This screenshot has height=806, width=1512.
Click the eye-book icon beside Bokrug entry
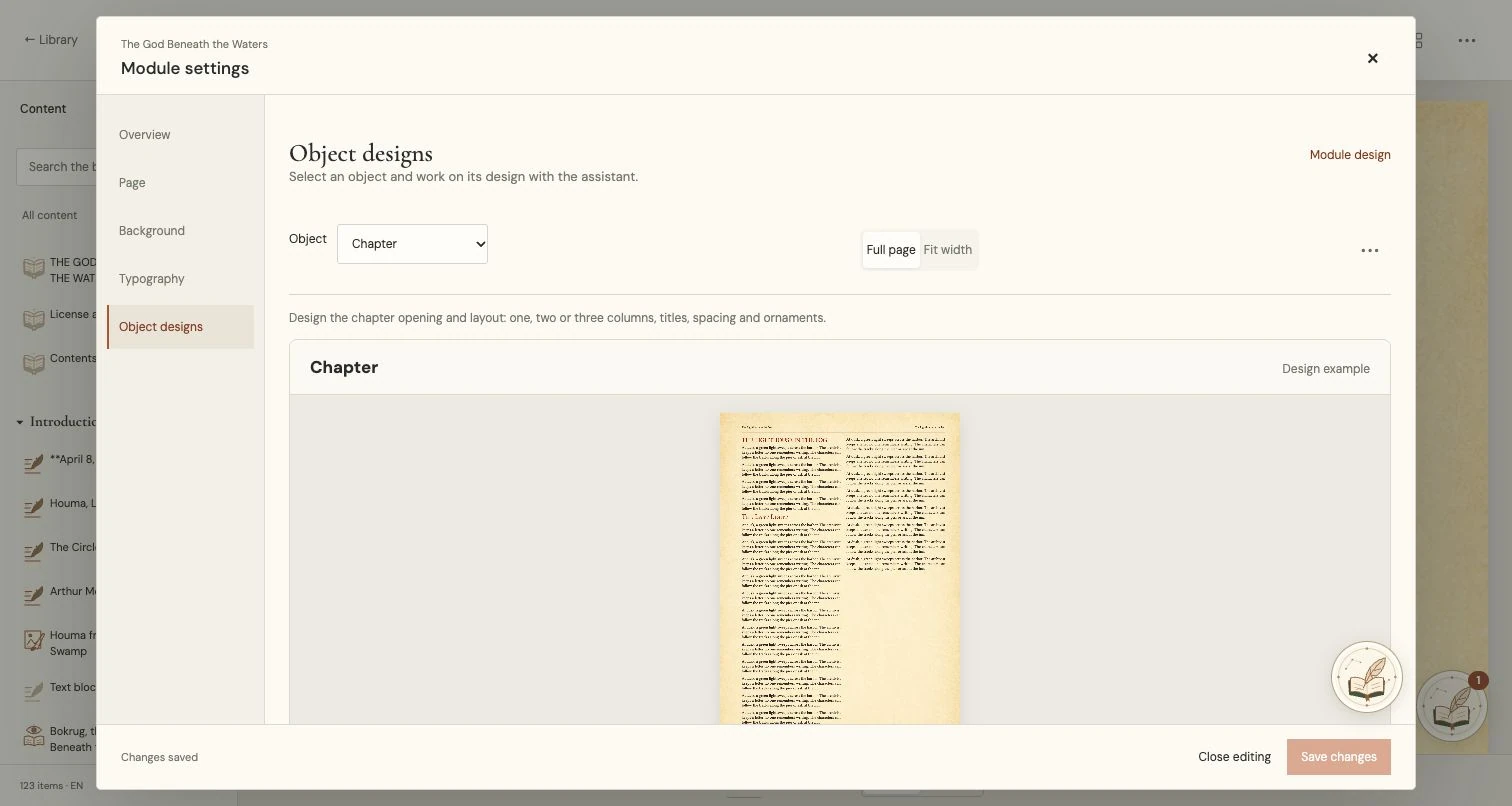coord(34,736)
